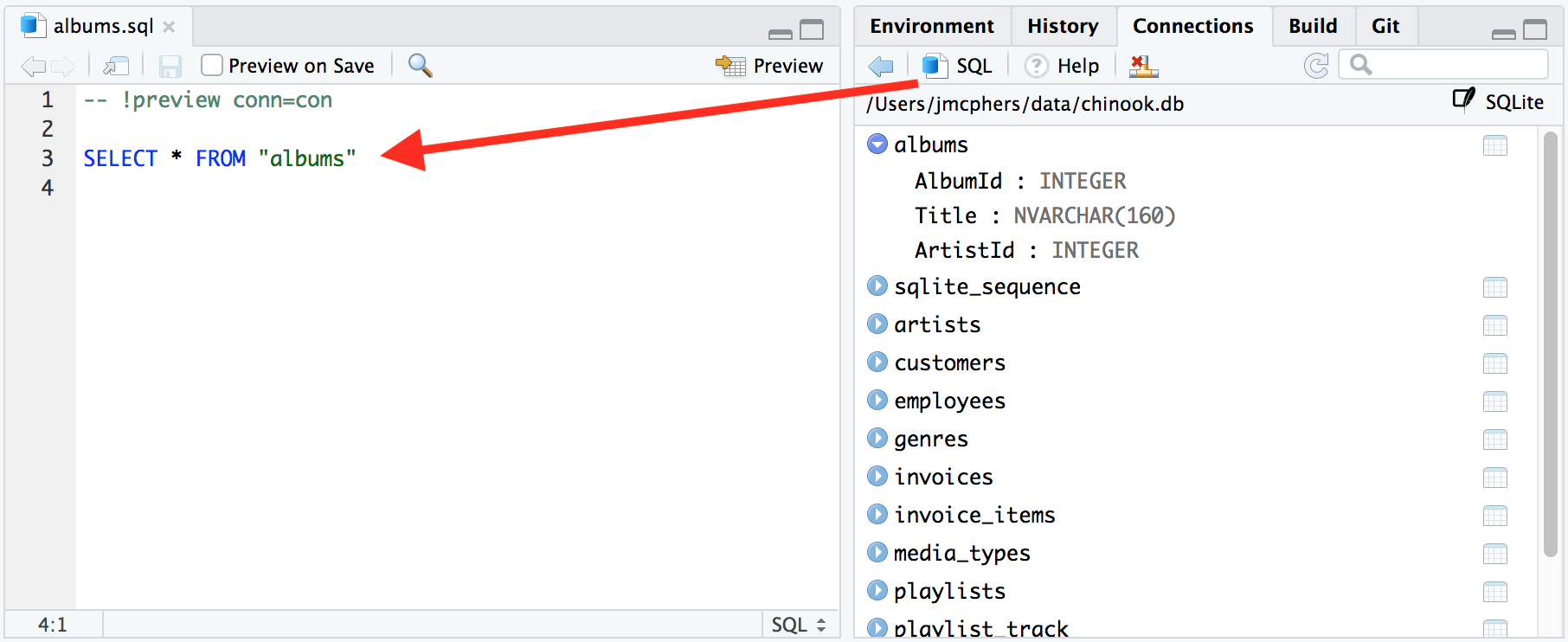Open the SQL file type dropdown in status bar

tap(799, 625)
